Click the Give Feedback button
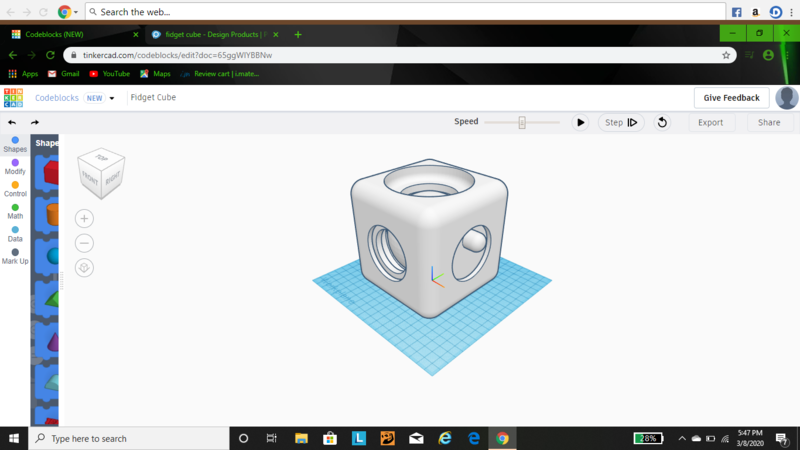The image size is (800, 450). (732, 98)
